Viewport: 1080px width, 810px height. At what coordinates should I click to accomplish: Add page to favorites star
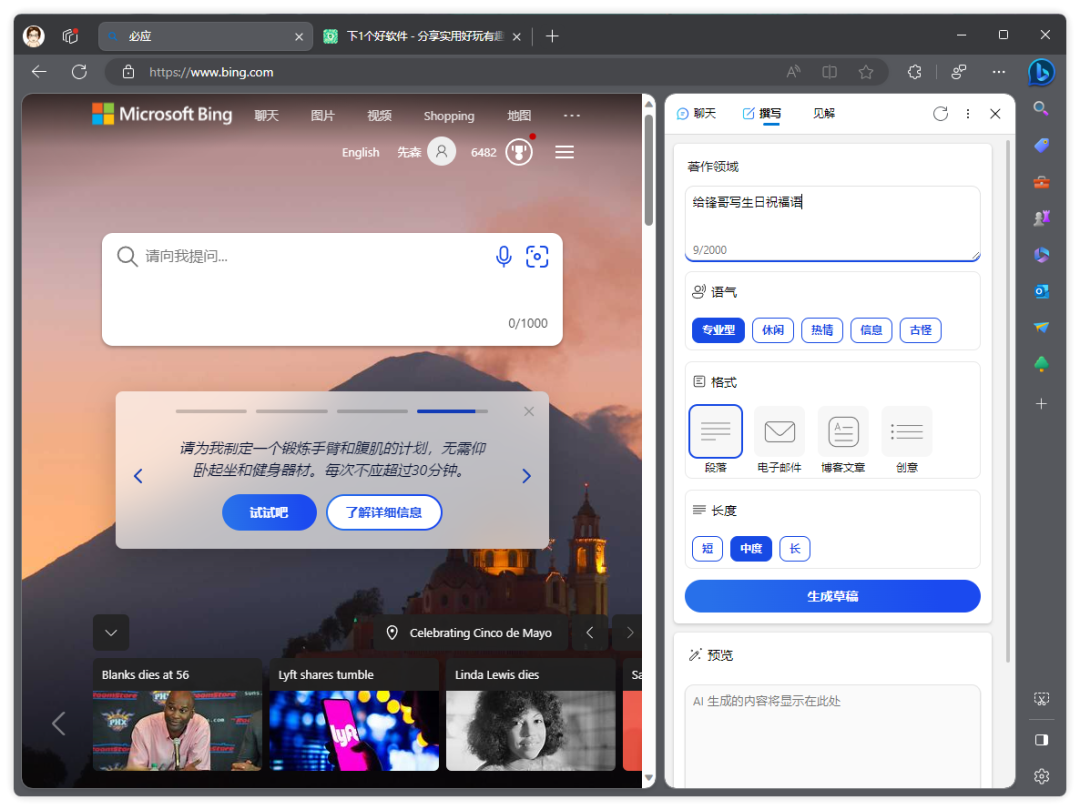click(866, 72)
